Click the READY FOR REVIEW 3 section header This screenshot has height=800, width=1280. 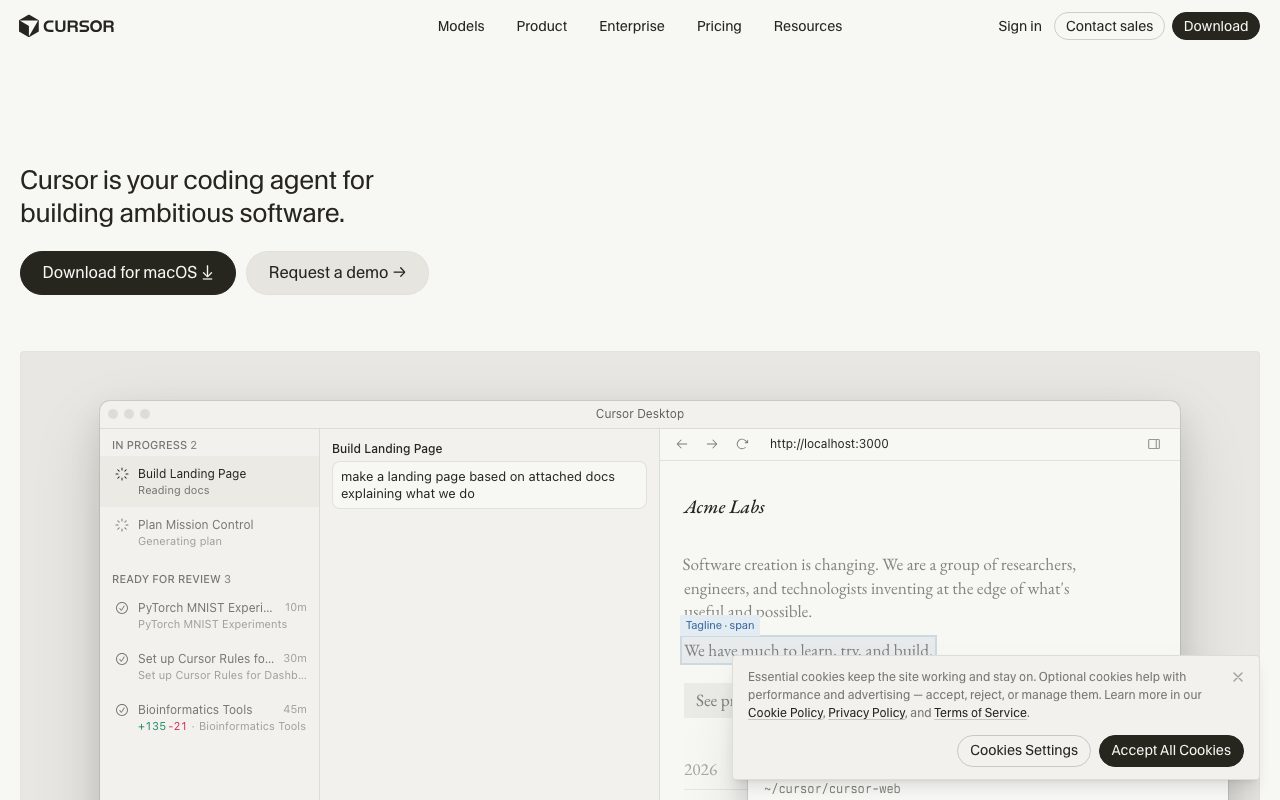[x=171, y=579]
